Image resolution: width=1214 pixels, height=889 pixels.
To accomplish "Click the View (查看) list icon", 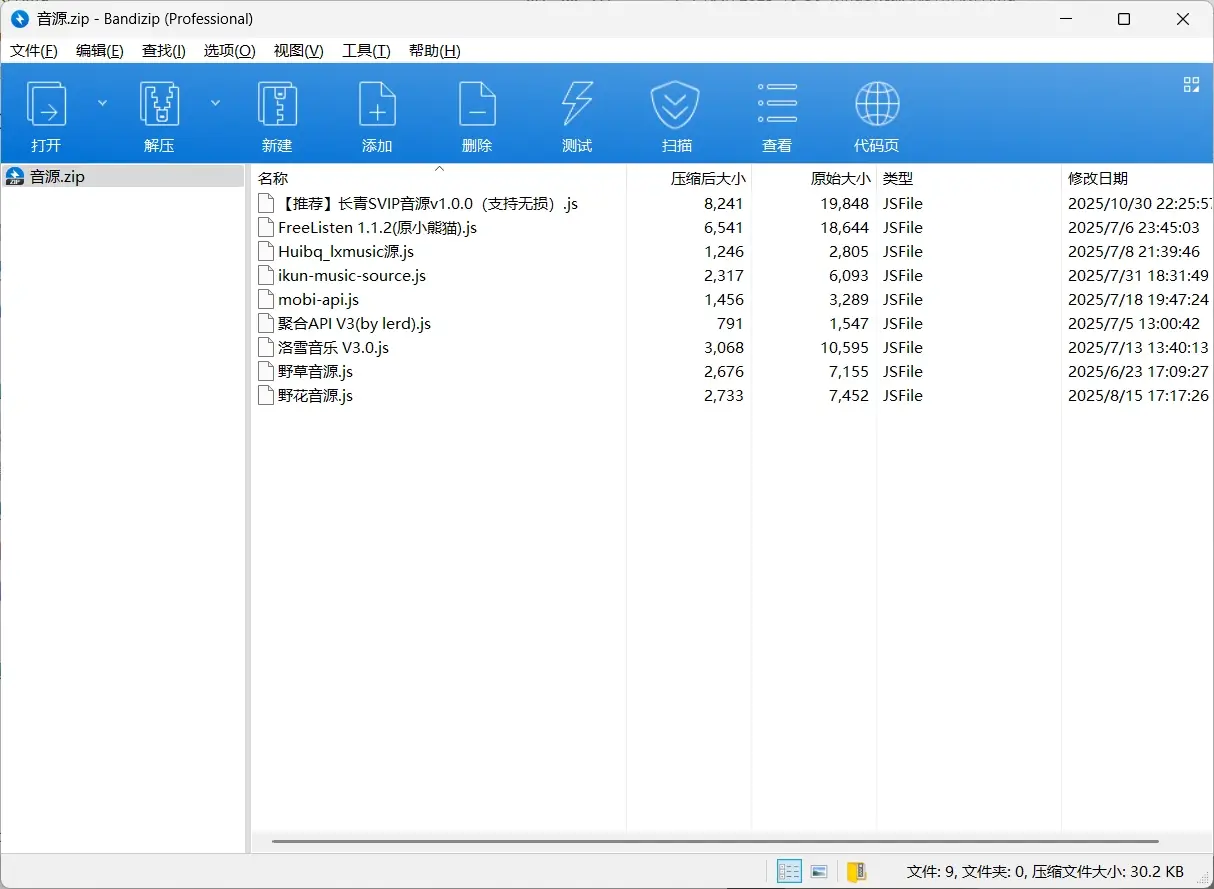I will (x=777, y=104).
